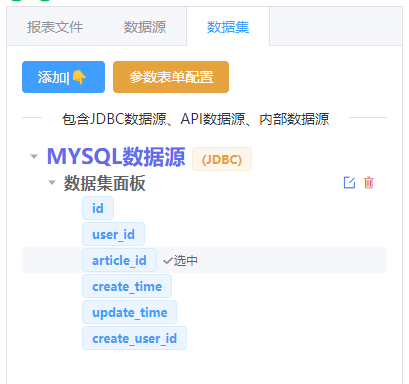
Task: Select the MYSQL数据源 label
Action: pos(116,157)
